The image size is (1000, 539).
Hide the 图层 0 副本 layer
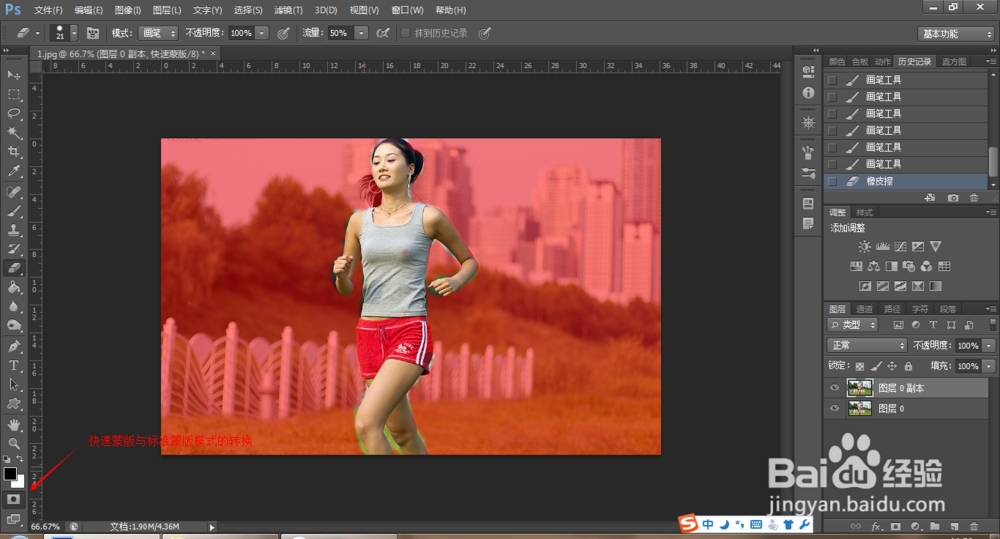835,388
